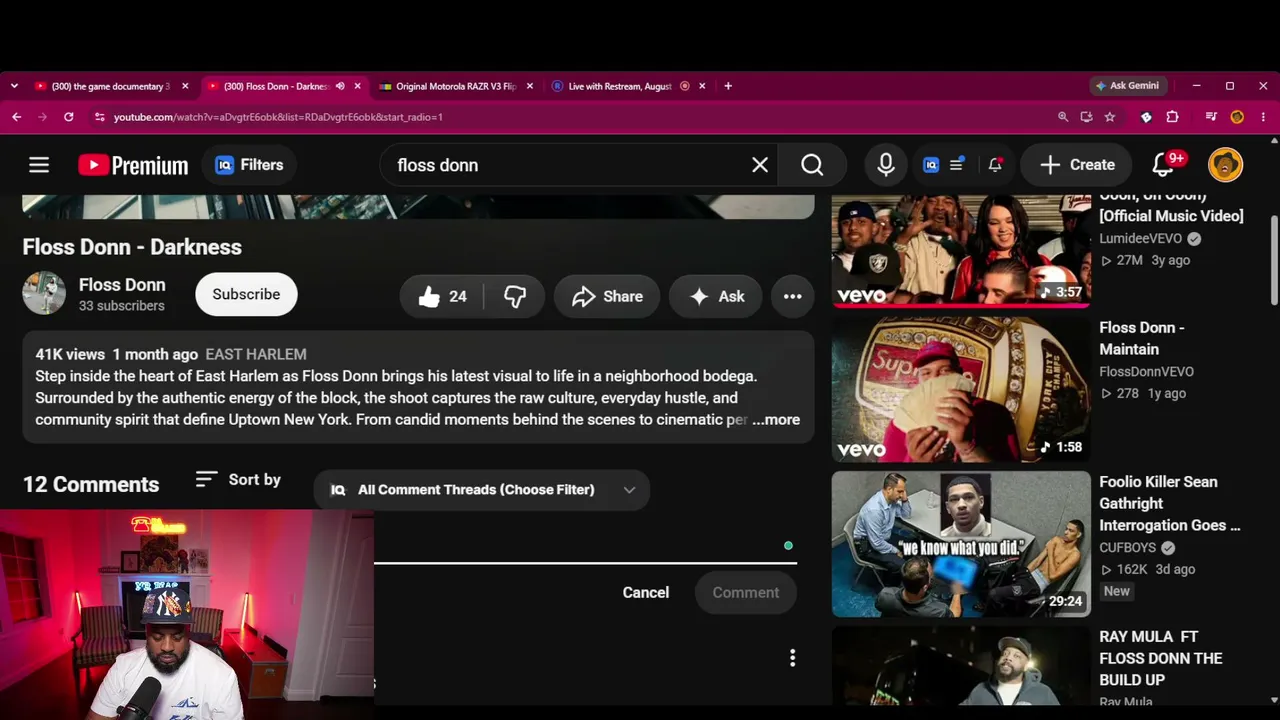Start voice search with the microphone

coord(886,165)
